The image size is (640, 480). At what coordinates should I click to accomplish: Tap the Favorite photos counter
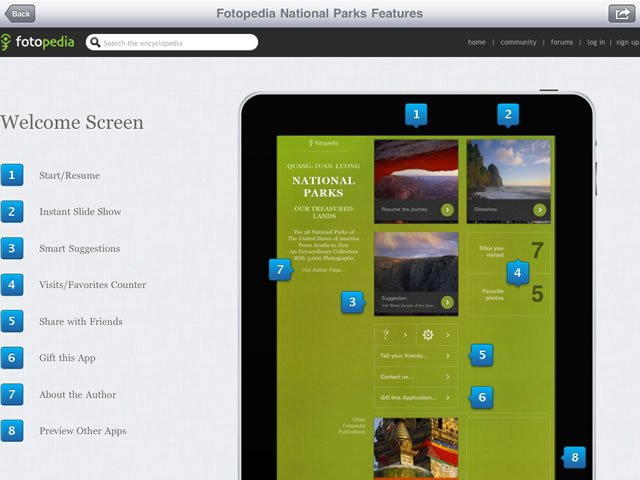pos(509,294)
